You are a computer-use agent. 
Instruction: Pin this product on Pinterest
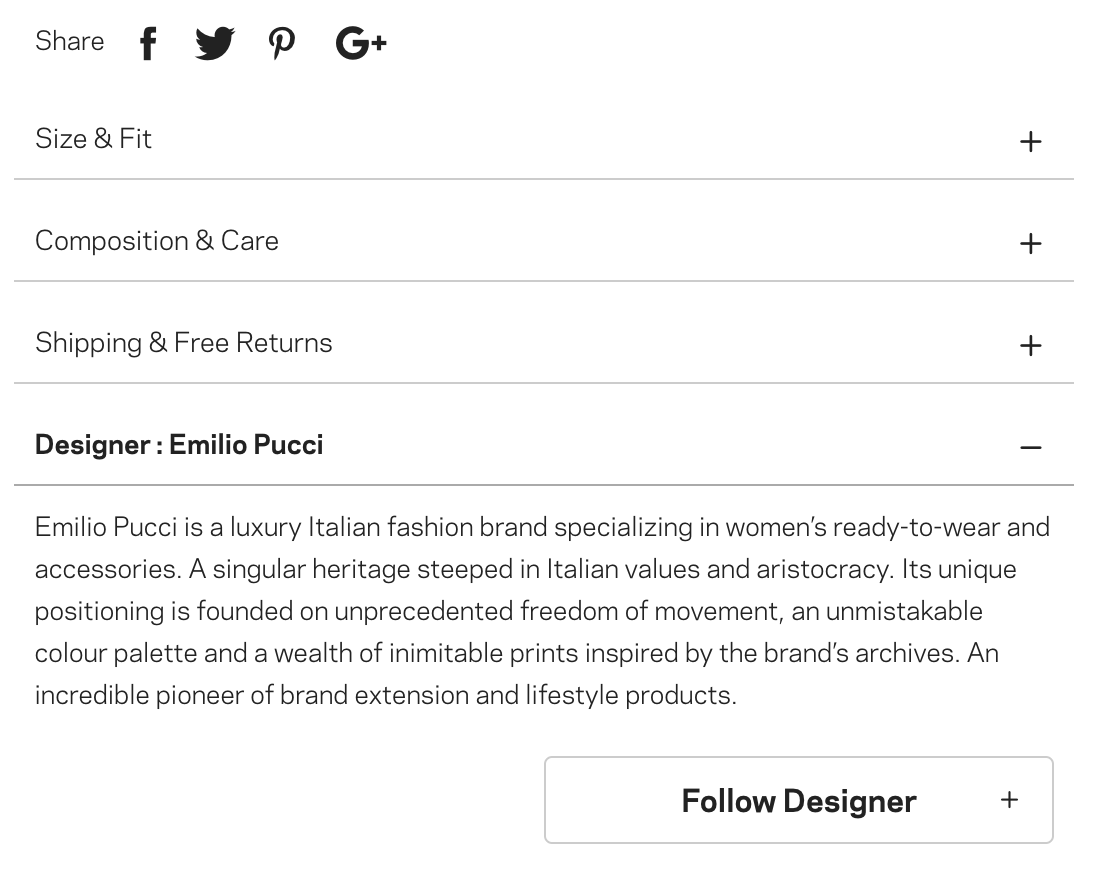282,43
